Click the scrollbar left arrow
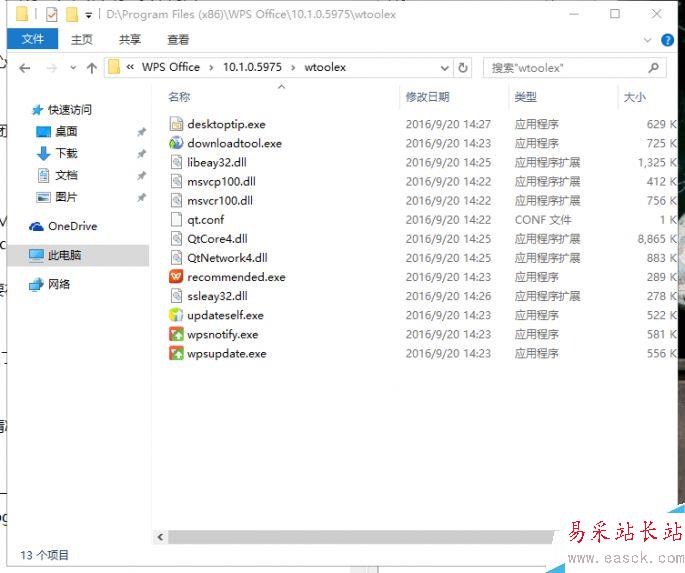 tap(160, 537)
